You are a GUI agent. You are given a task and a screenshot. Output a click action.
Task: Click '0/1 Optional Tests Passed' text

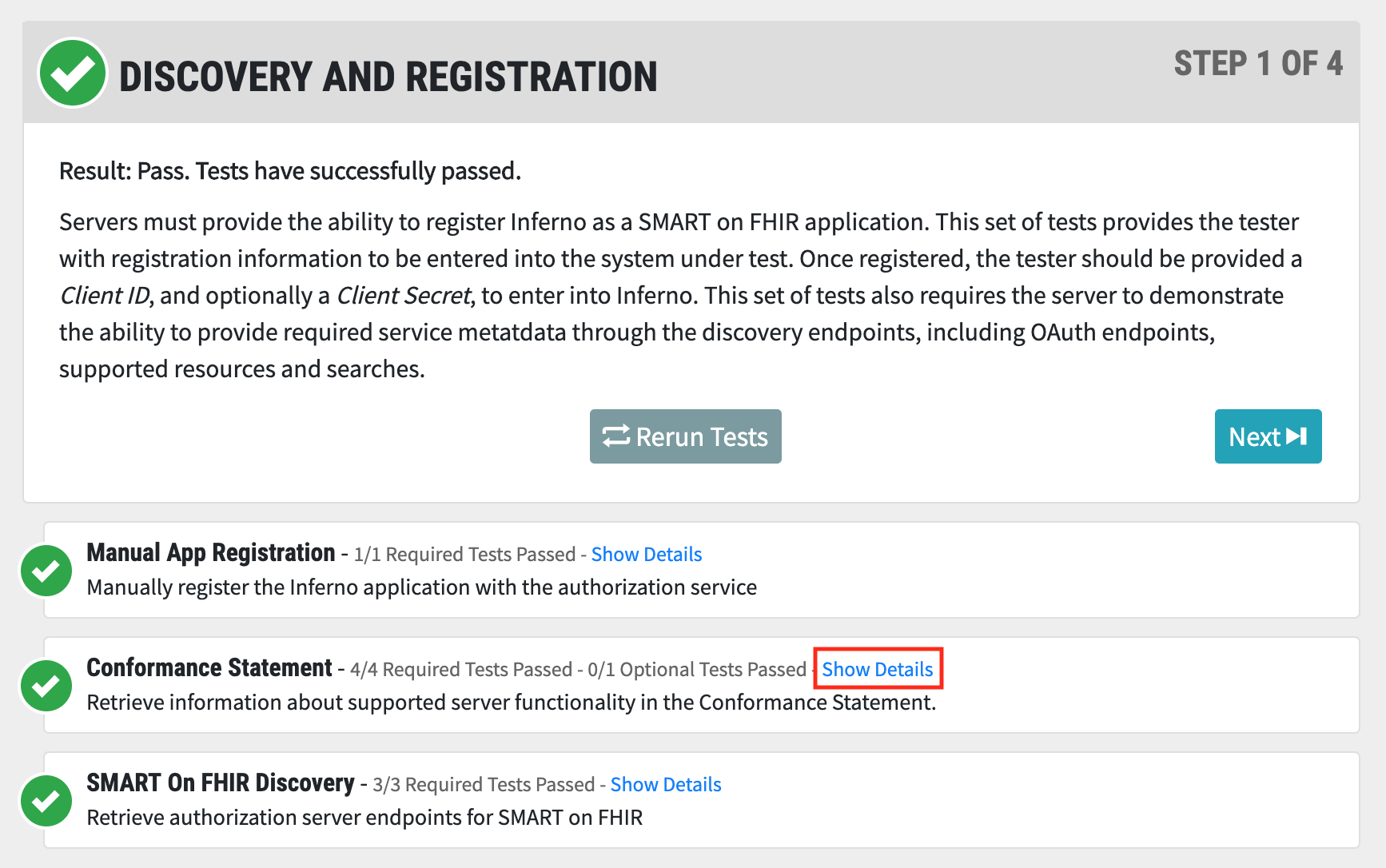(697, 670)
